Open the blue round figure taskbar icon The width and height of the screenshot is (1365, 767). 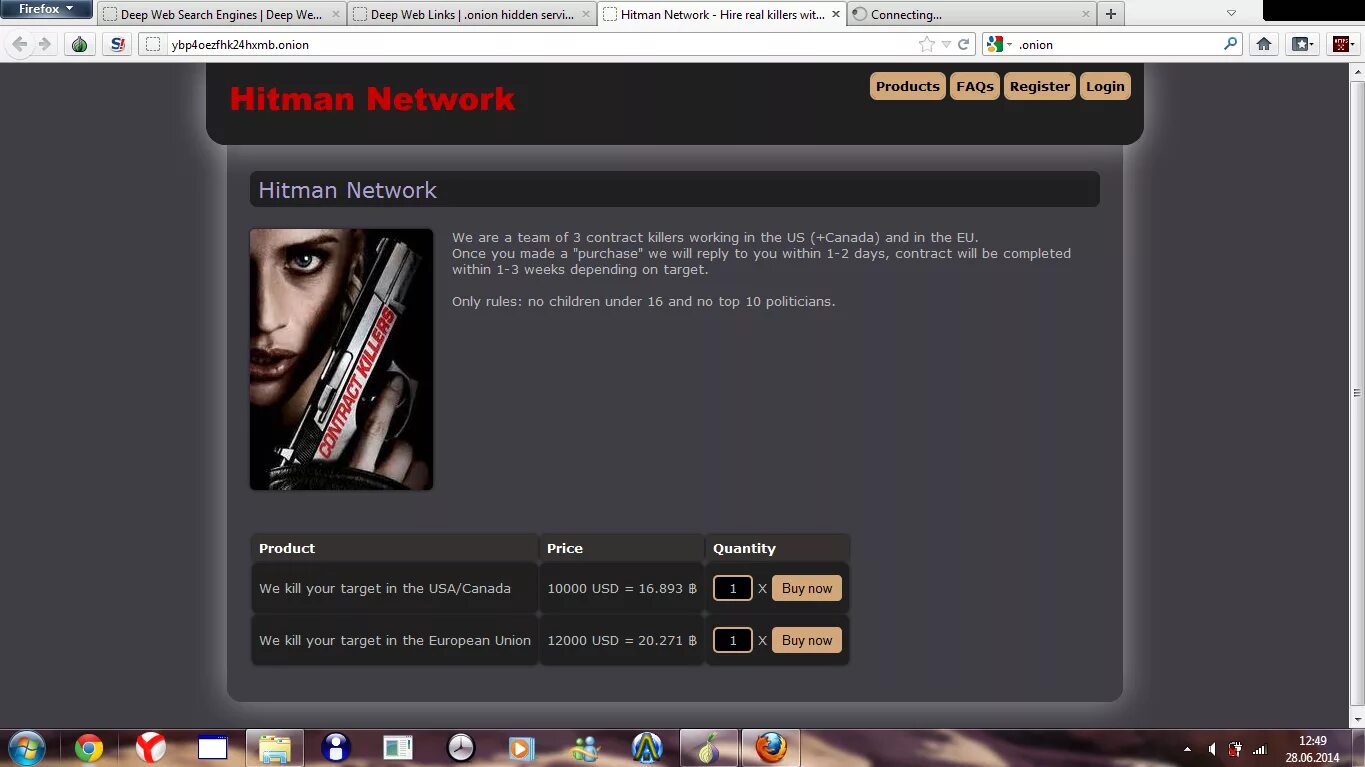click(336, 748)
